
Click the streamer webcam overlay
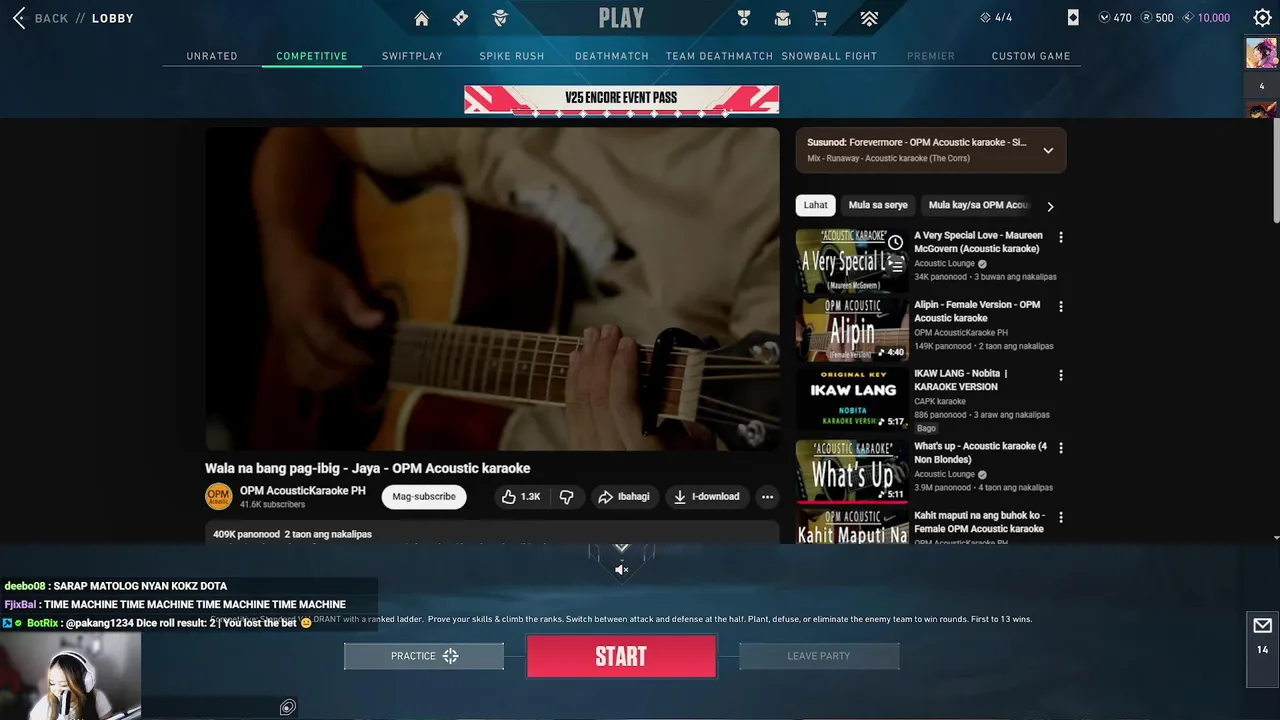[x=70, y=675]
